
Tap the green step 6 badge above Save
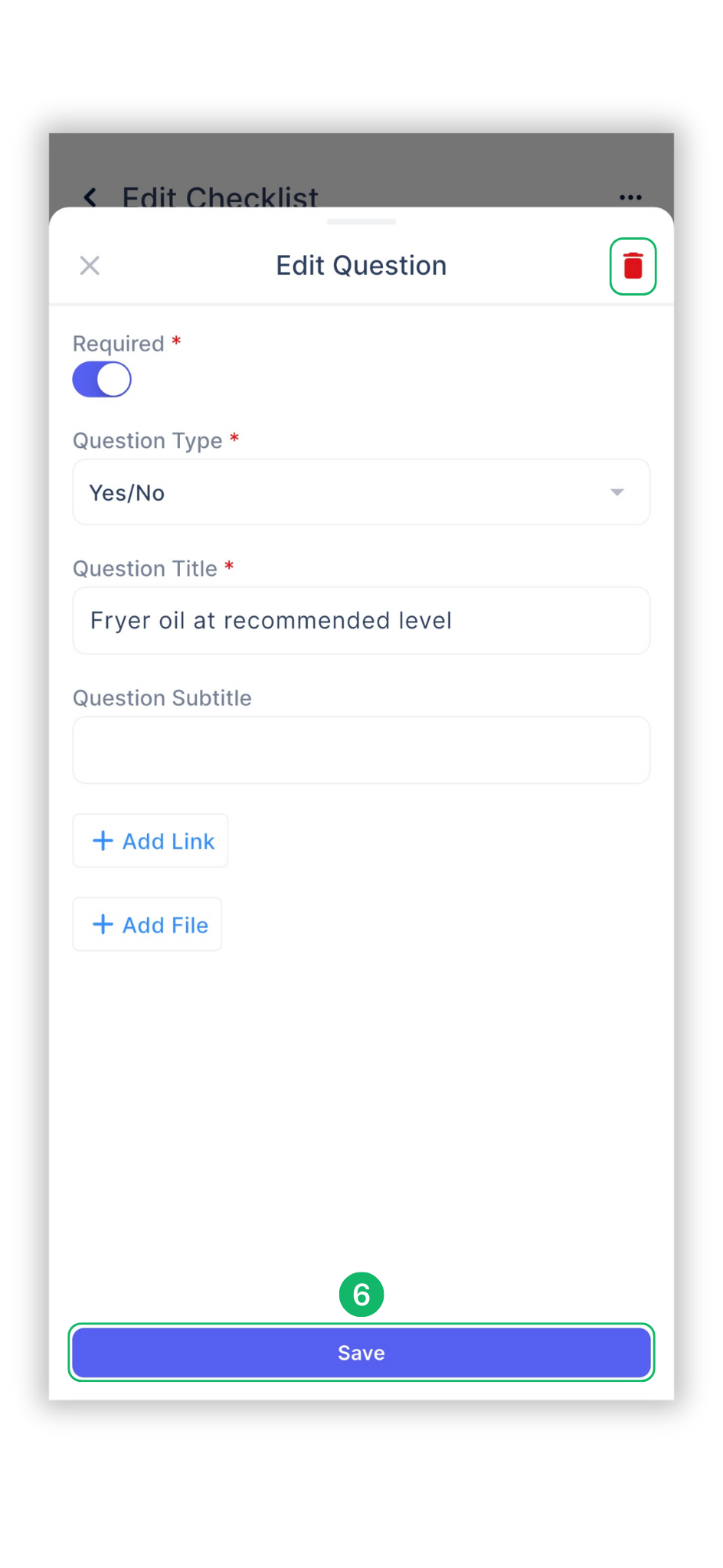point(361,1294)
